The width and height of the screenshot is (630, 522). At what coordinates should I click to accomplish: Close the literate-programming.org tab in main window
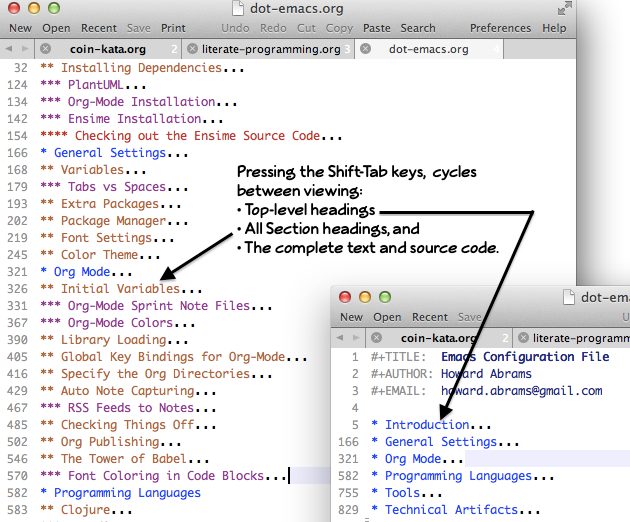coord(192,49)
